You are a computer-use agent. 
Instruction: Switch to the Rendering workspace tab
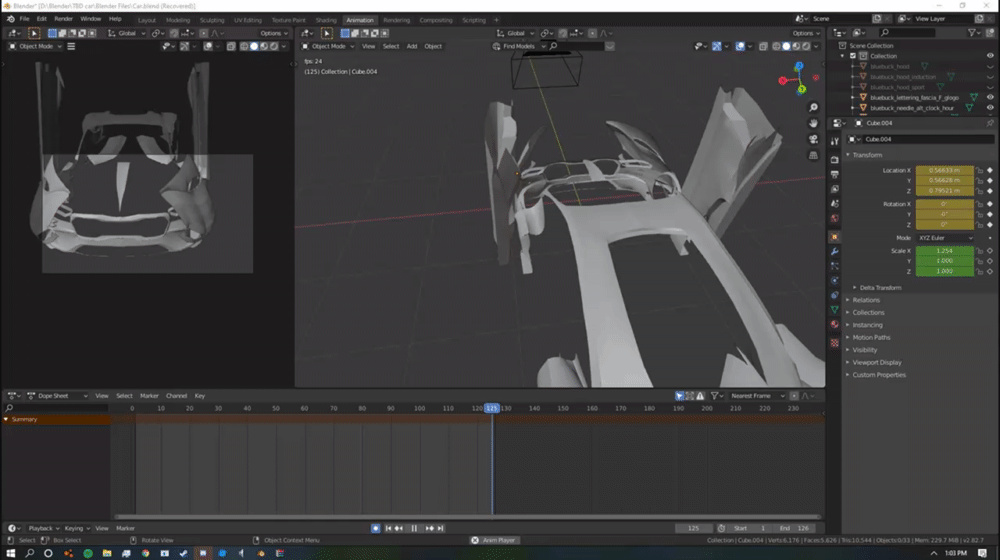(x=396, y=20)
